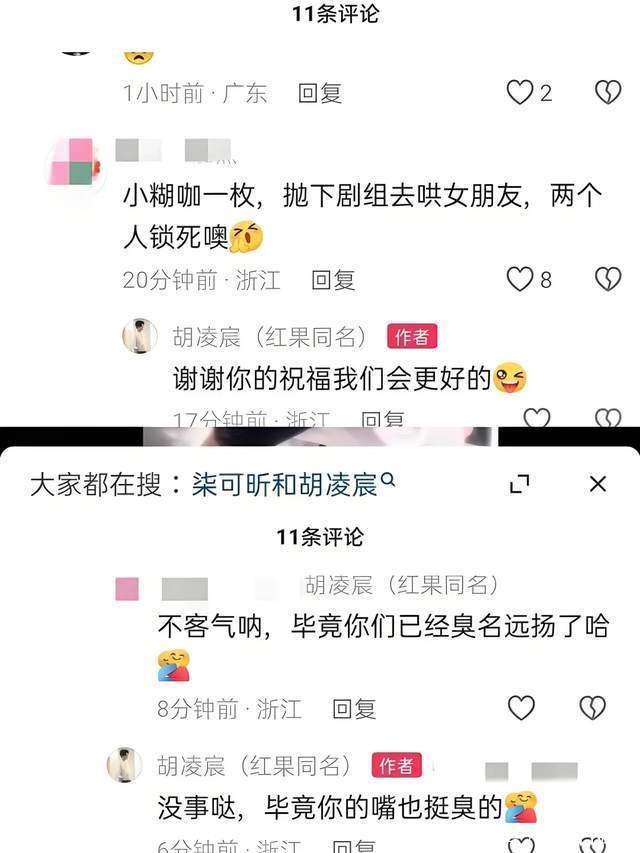Reply to the 1小时前 广东 comment

pyautogui.click(x=320, y=93)
